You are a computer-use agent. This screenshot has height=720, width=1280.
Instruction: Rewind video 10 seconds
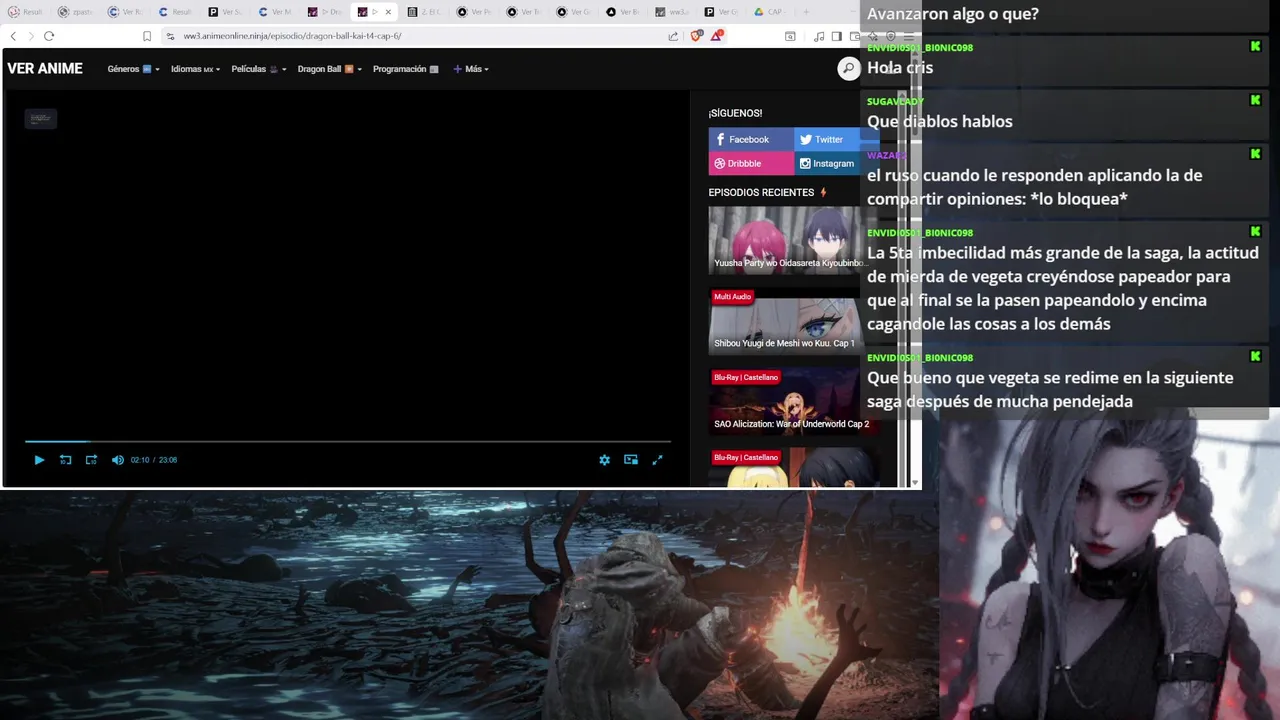click(65, 460)
